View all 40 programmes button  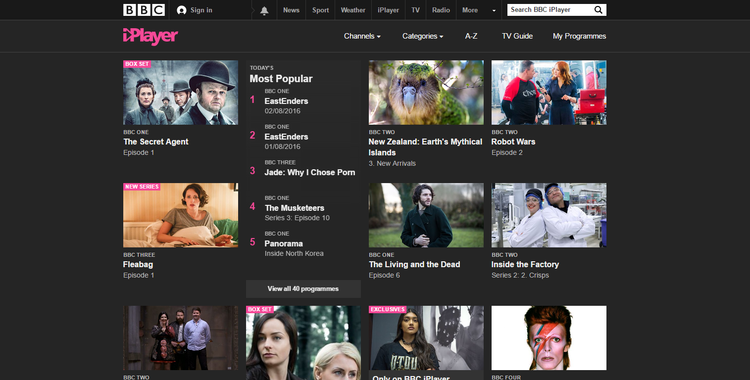303,289
